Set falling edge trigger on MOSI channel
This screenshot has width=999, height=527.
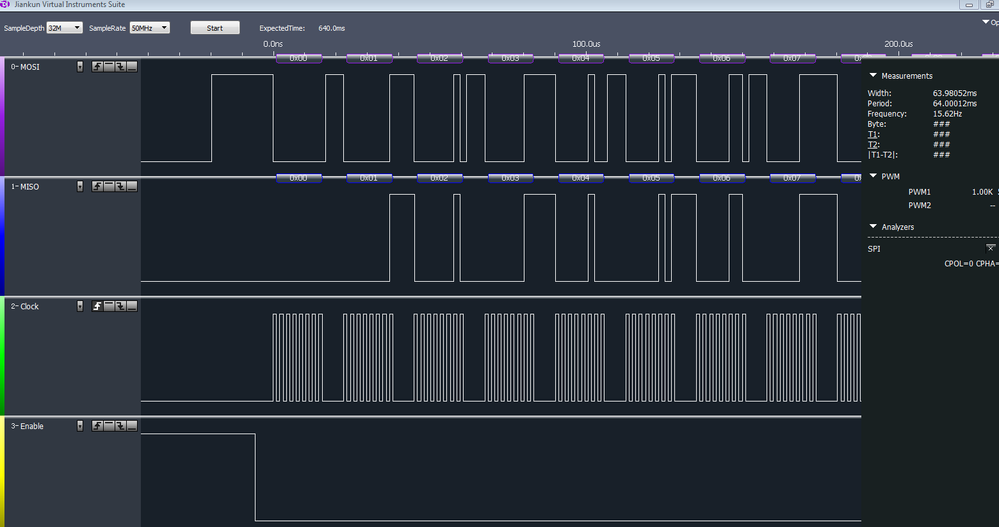click(120, 66)
